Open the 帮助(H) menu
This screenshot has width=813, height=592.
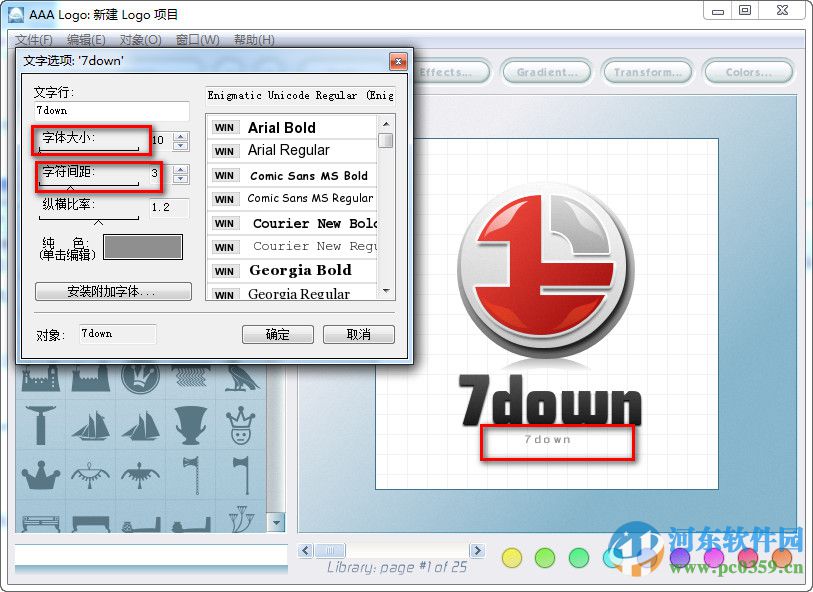[x=254, y=40]
